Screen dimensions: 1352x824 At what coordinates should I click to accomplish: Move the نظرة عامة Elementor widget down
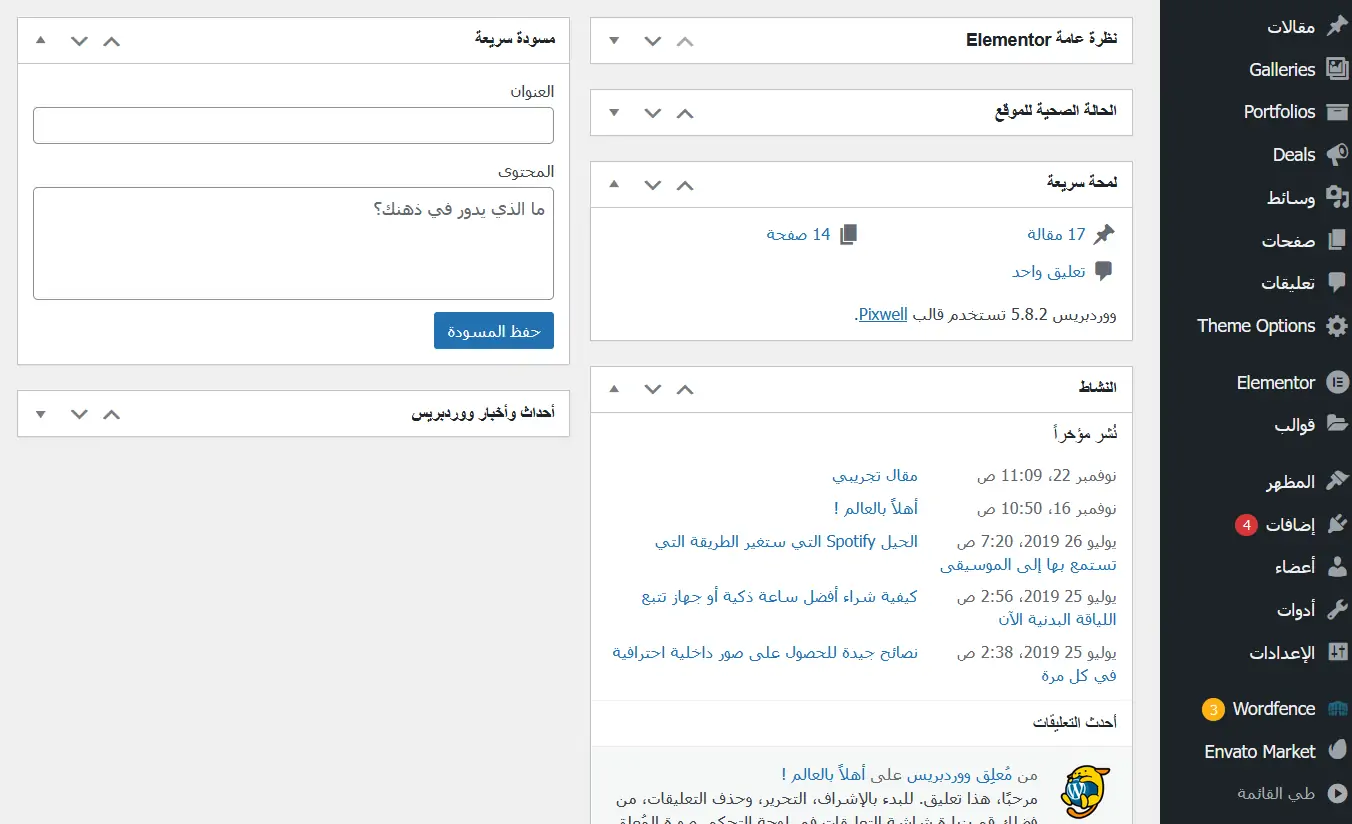tap(653, 41)
